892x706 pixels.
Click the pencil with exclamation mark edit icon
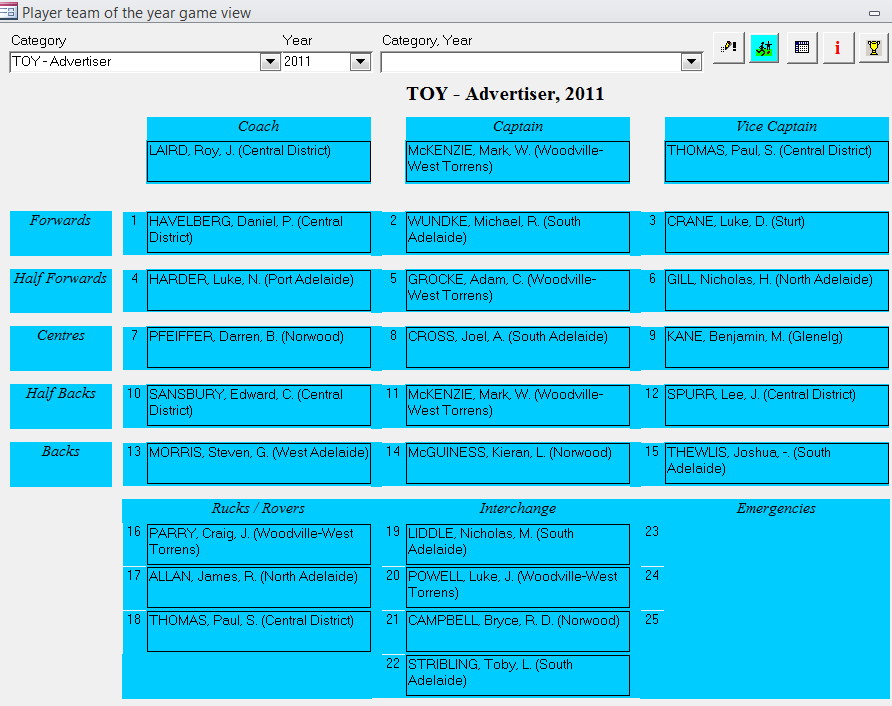click(728, 48)
